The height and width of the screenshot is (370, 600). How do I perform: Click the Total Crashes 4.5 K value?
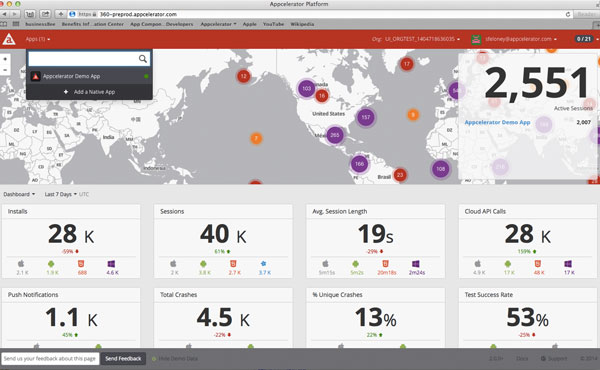pos(223,318)
